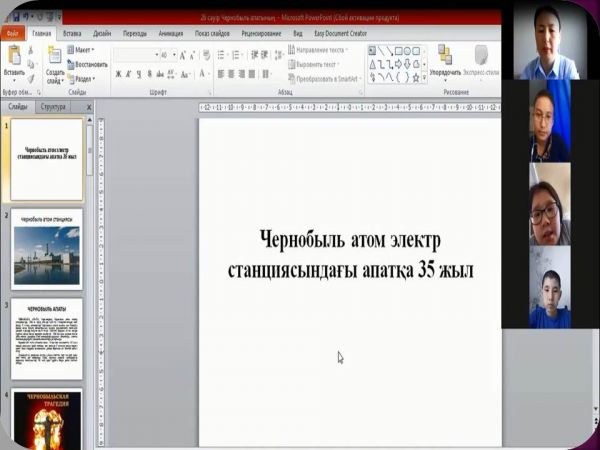Screen dimensions: 600x450
Task: Click the Arrange (Упорядочить) icon
Action: 445,56
